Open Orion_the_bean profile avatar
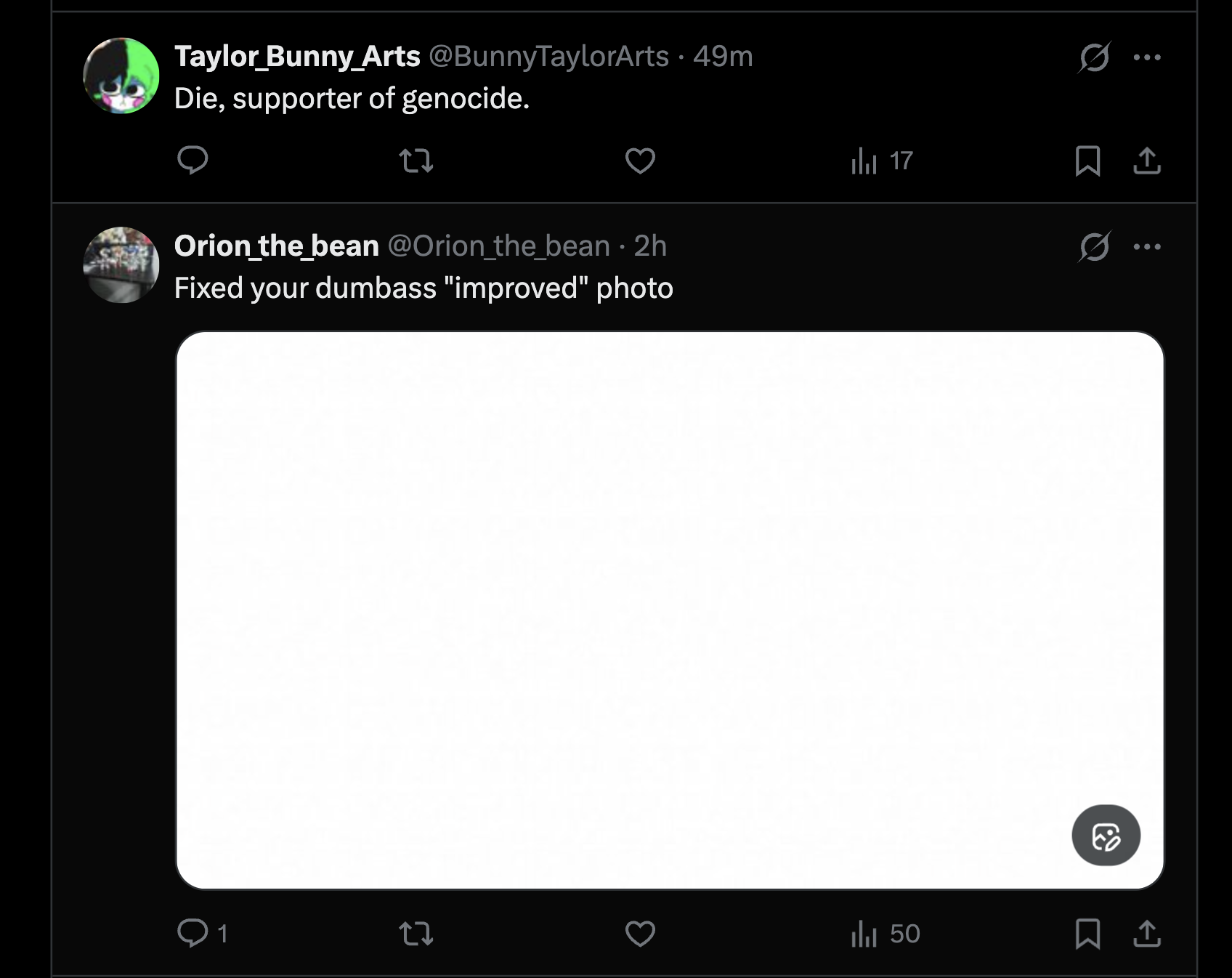The width and height of the screenshot is (1232, 978). pos(121,265)
